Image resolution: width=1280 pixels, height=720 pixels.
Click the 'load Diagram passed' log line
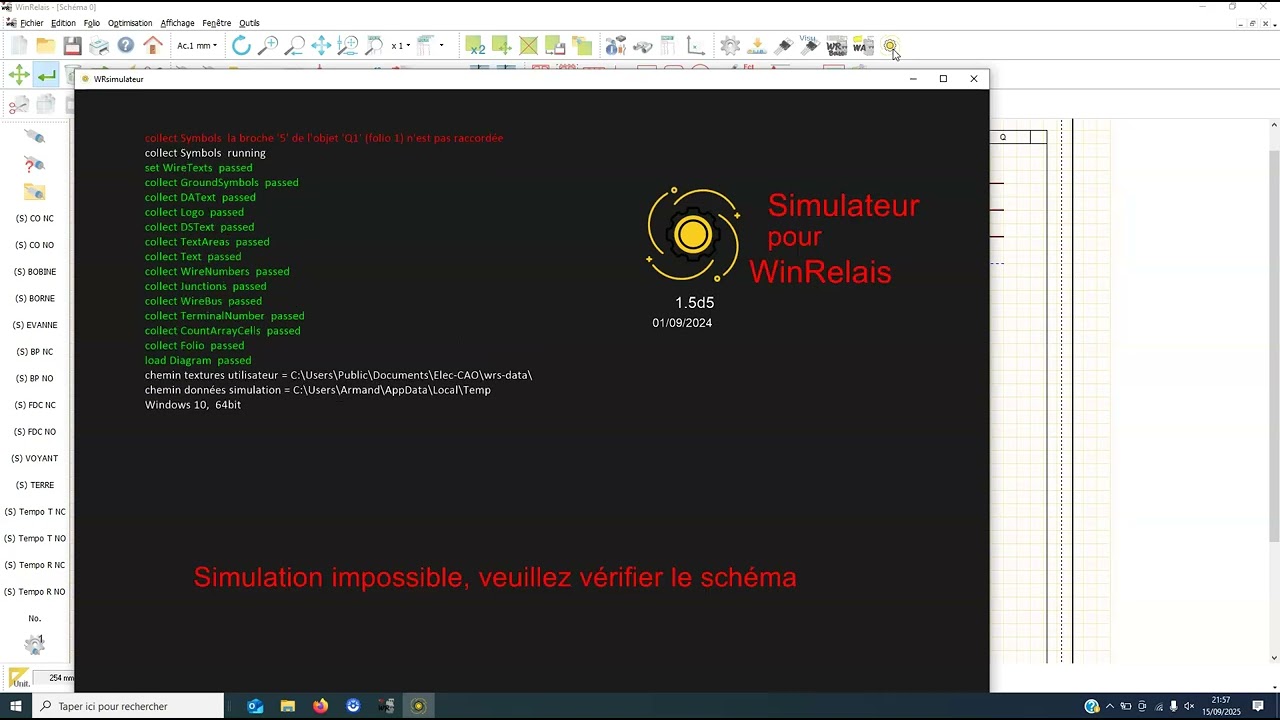click(x=198, y=360)
